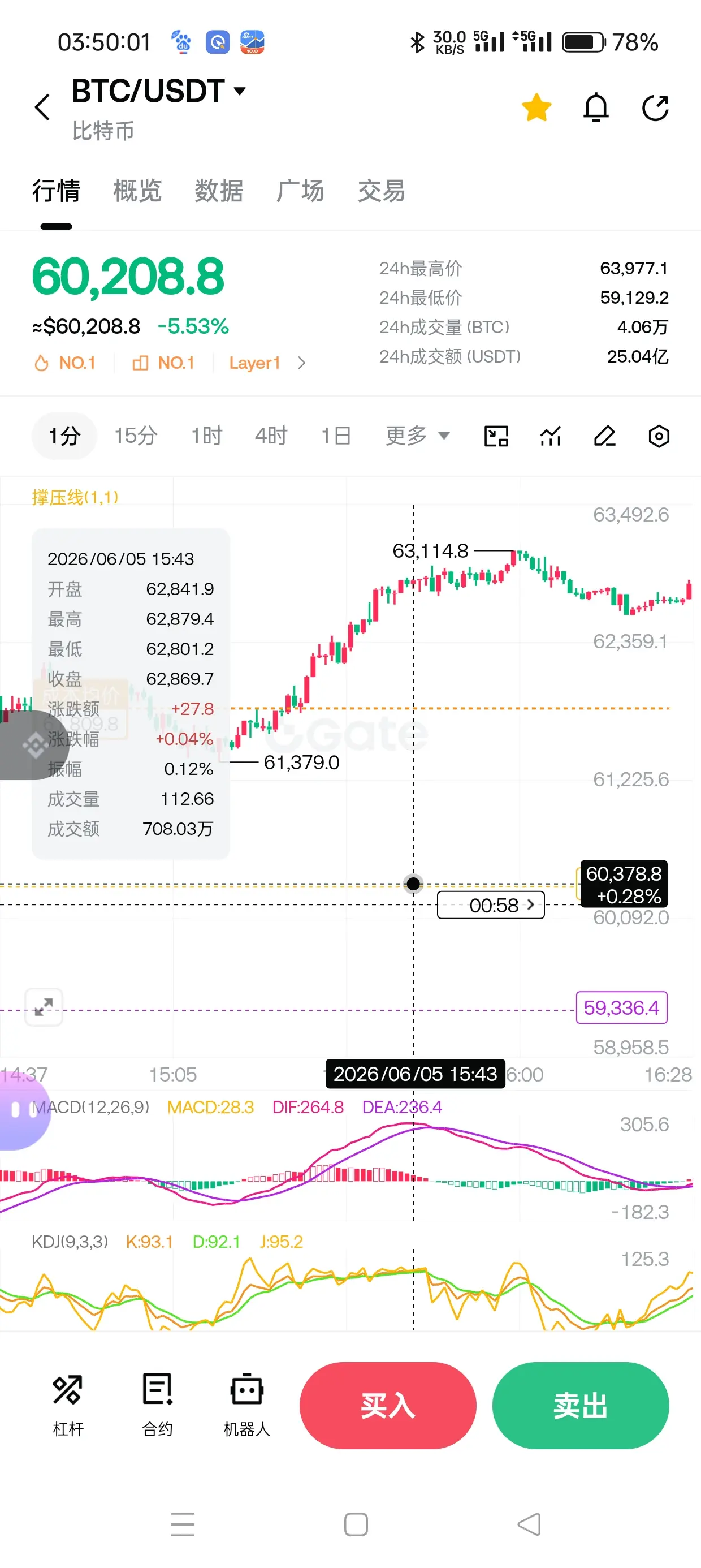
Task: Tap the 24h成交额 value 25.04亿
Action: (x=637, y=356)
